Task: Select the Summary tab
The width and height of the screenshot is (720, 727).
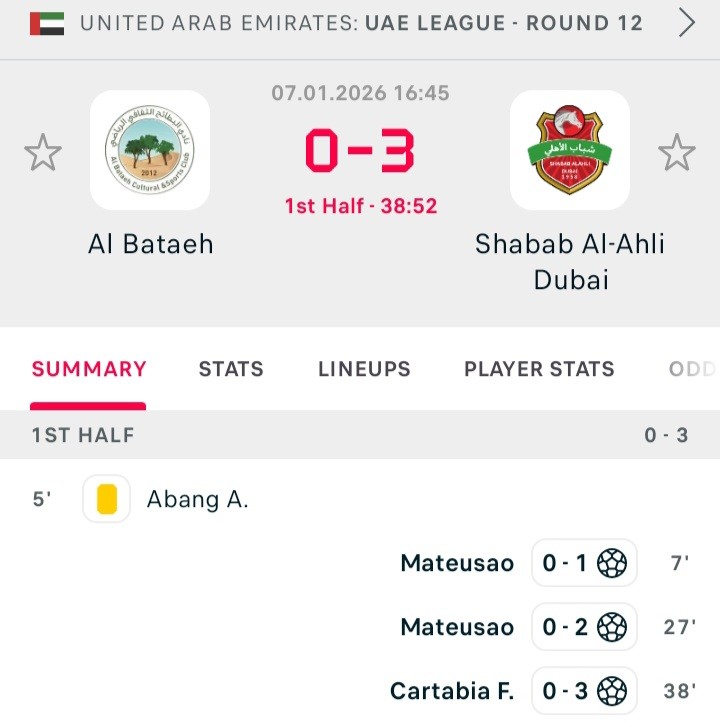Action: 89,369
